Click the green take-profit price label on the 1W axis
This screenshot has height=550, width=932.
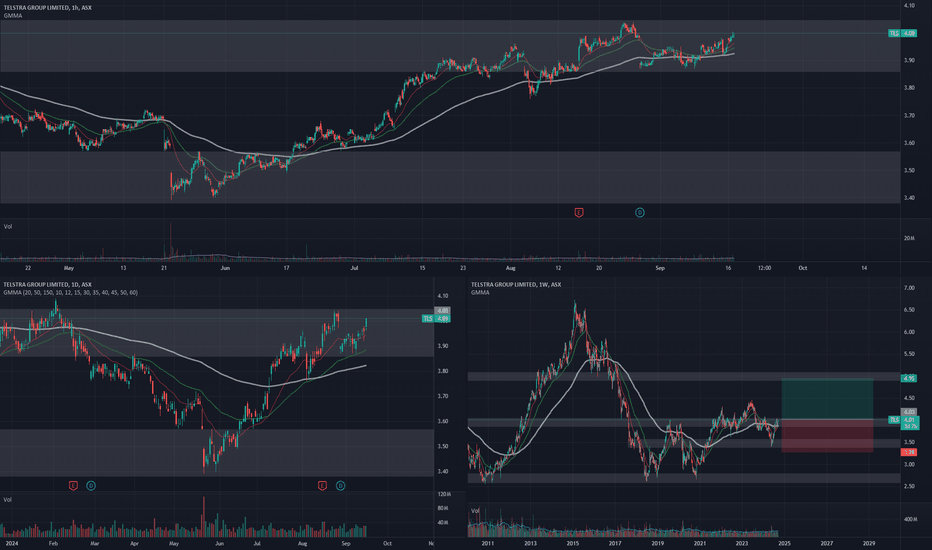(909, 378)
